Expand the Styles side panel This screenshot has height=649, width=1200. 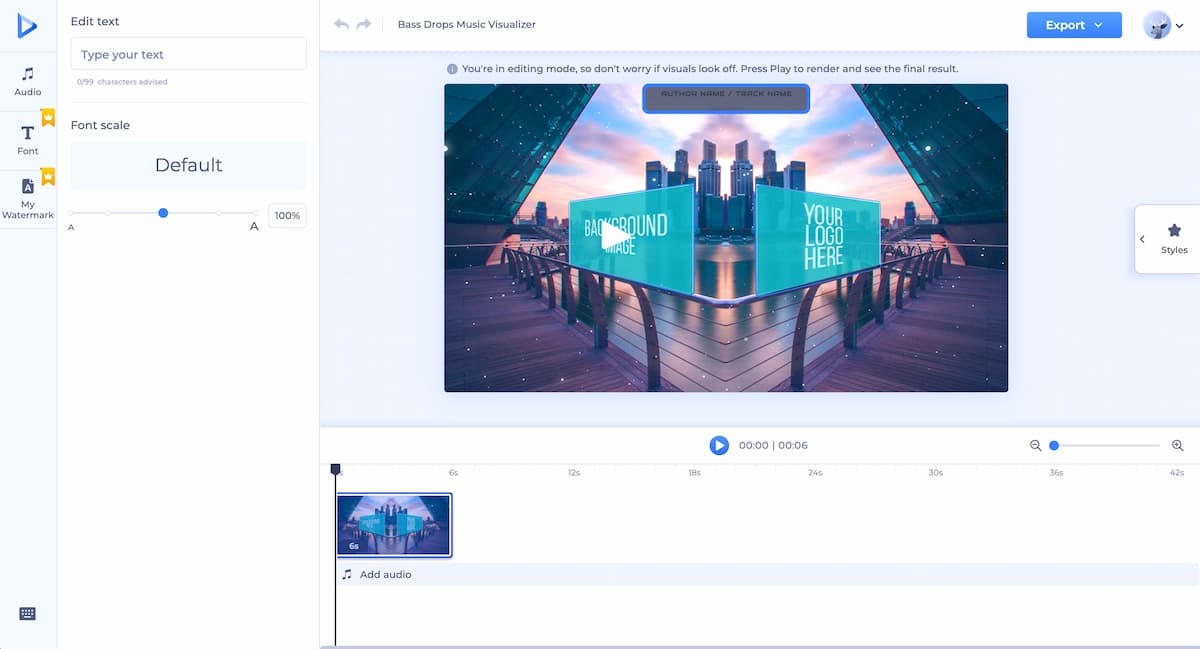click(1142, 239)
